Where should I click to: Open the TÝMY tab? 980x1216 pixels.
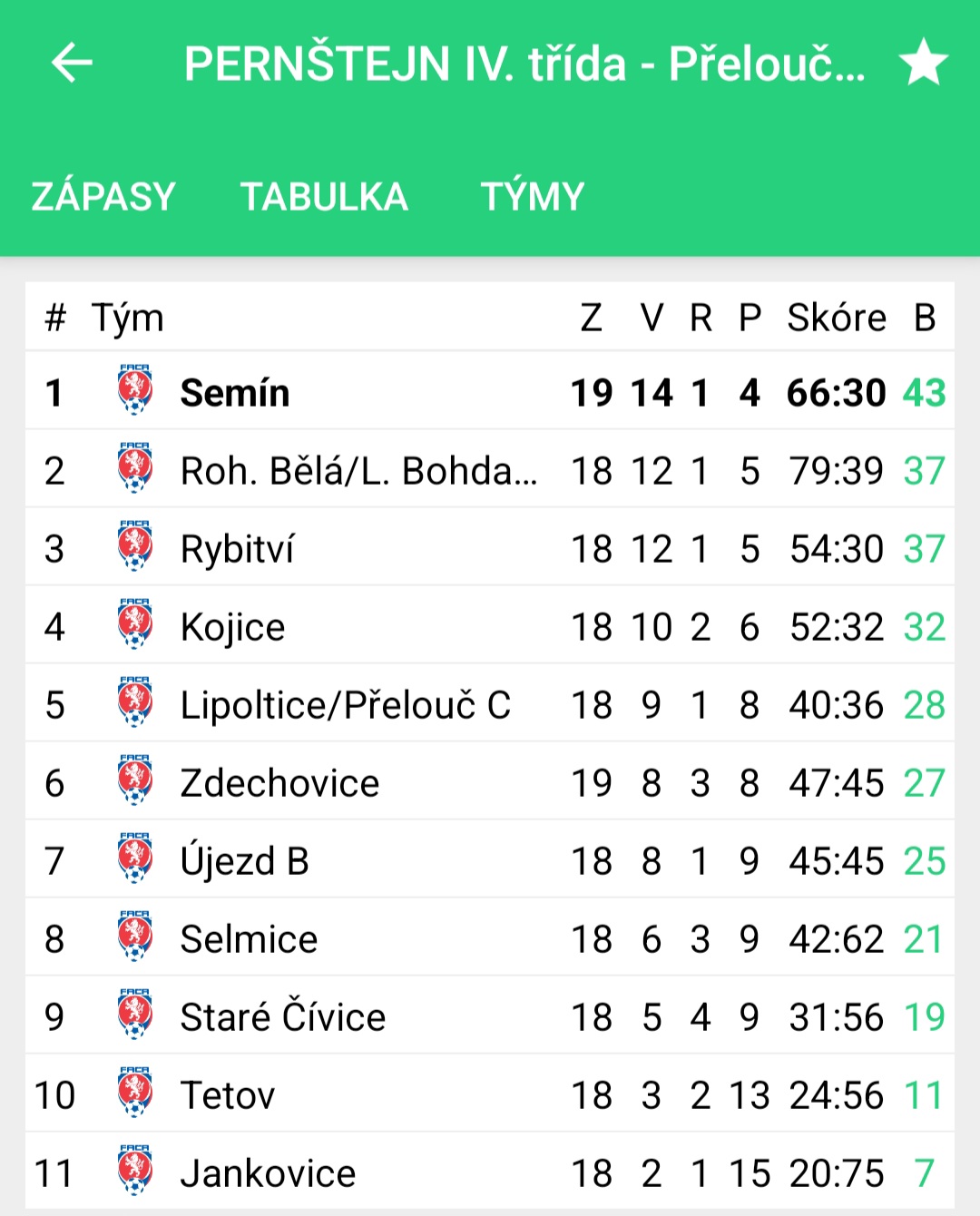(x=533, y=197)
